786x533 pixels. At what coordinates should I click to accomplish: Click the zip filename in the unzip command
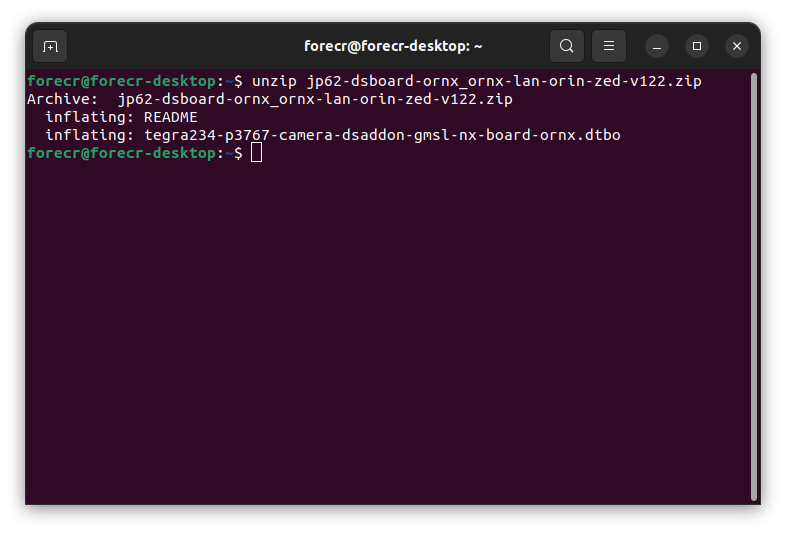[x=504, y=81]
